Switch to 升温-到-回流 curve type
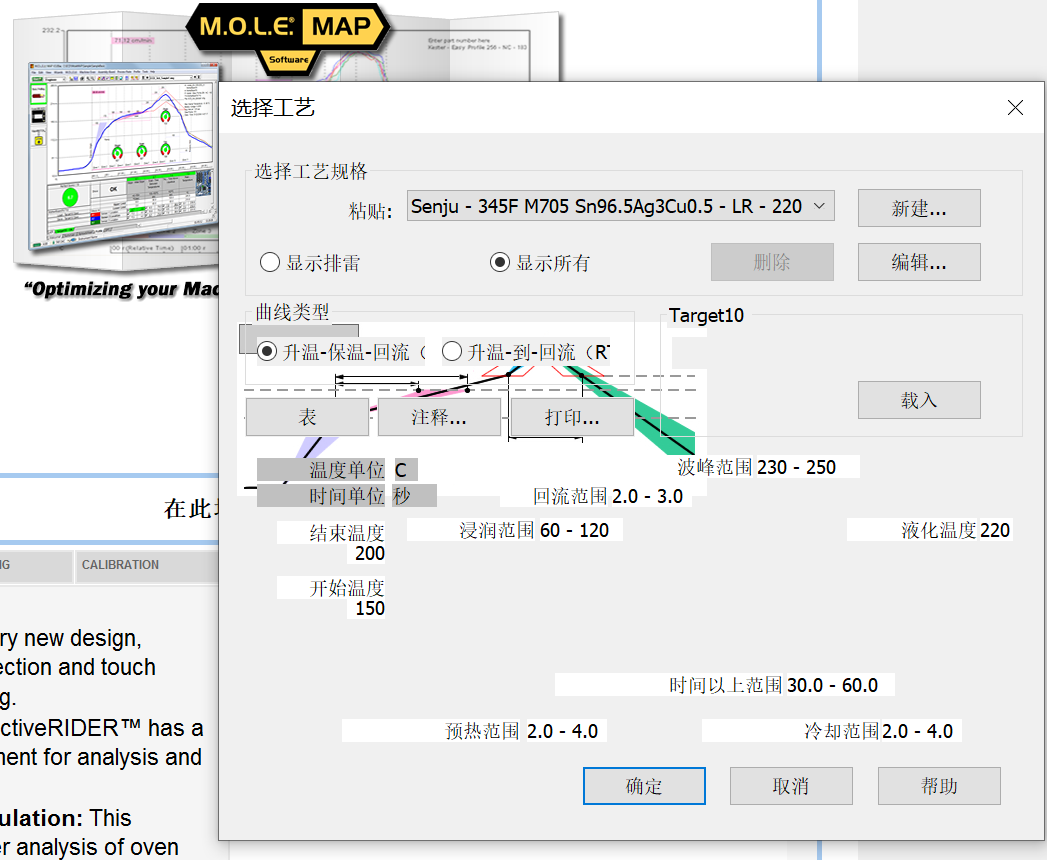The width and height of the screenshot is (1047, 860). click(452, 352)
